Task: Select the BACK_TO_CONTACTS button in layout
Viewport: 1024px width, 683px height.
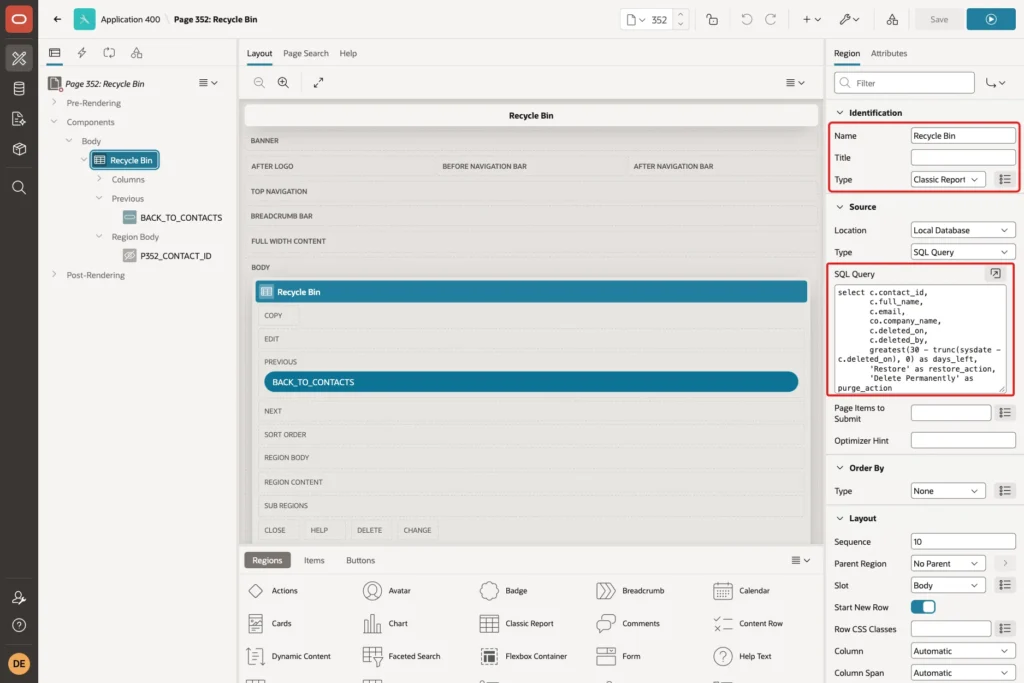Action: [531, 382]
